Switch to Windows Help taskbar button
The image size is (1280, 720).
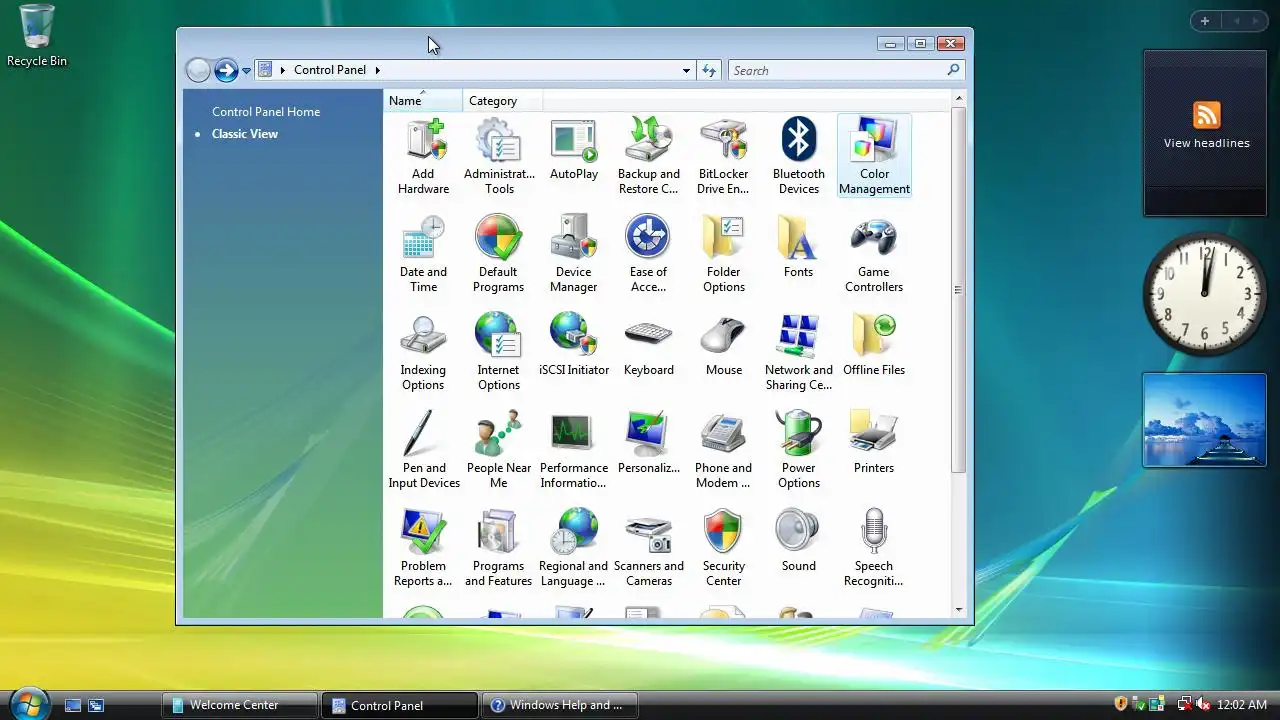[x=560, y=705]
